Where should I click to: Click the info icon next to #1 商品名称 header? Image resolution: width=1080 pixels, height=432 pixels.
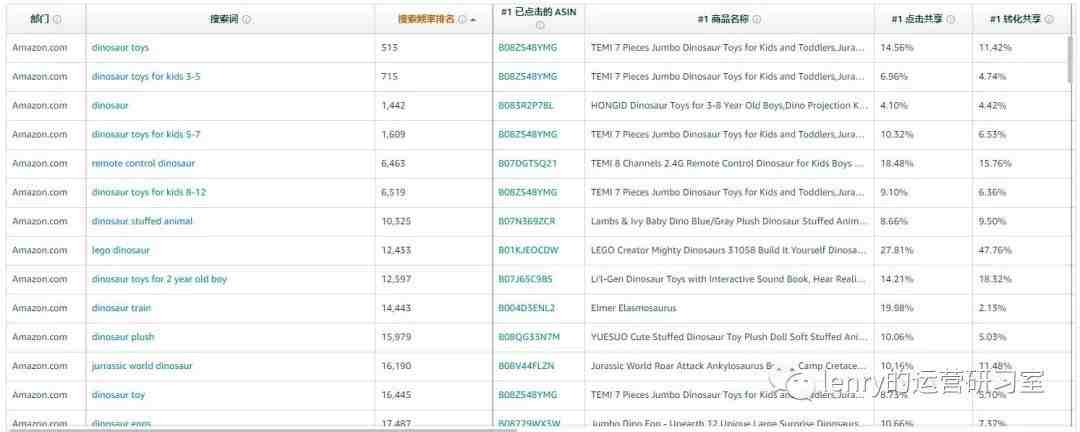click(x=756, y=19)
